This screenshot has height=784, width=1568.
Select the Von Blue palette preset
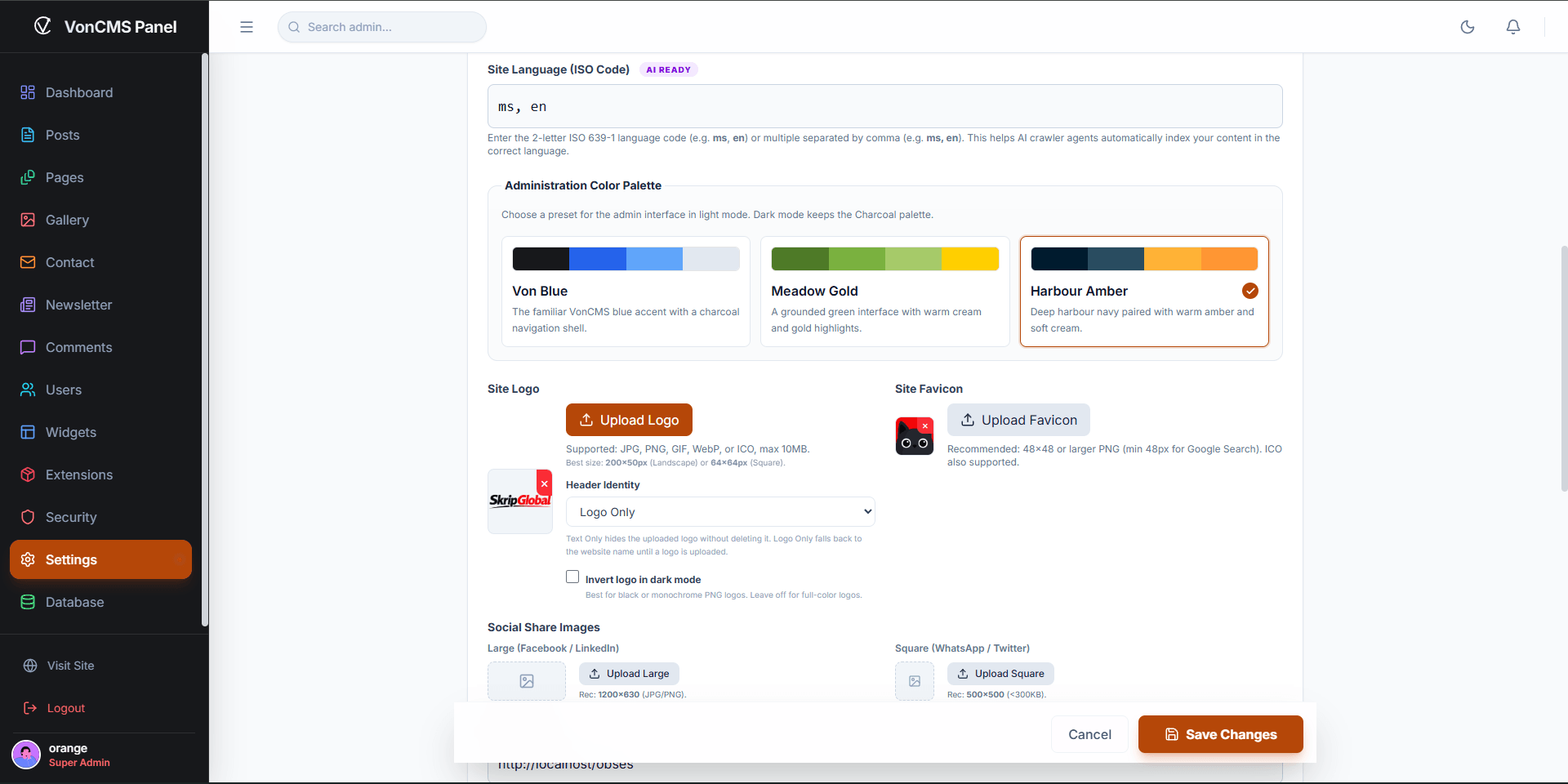point(626,292)
